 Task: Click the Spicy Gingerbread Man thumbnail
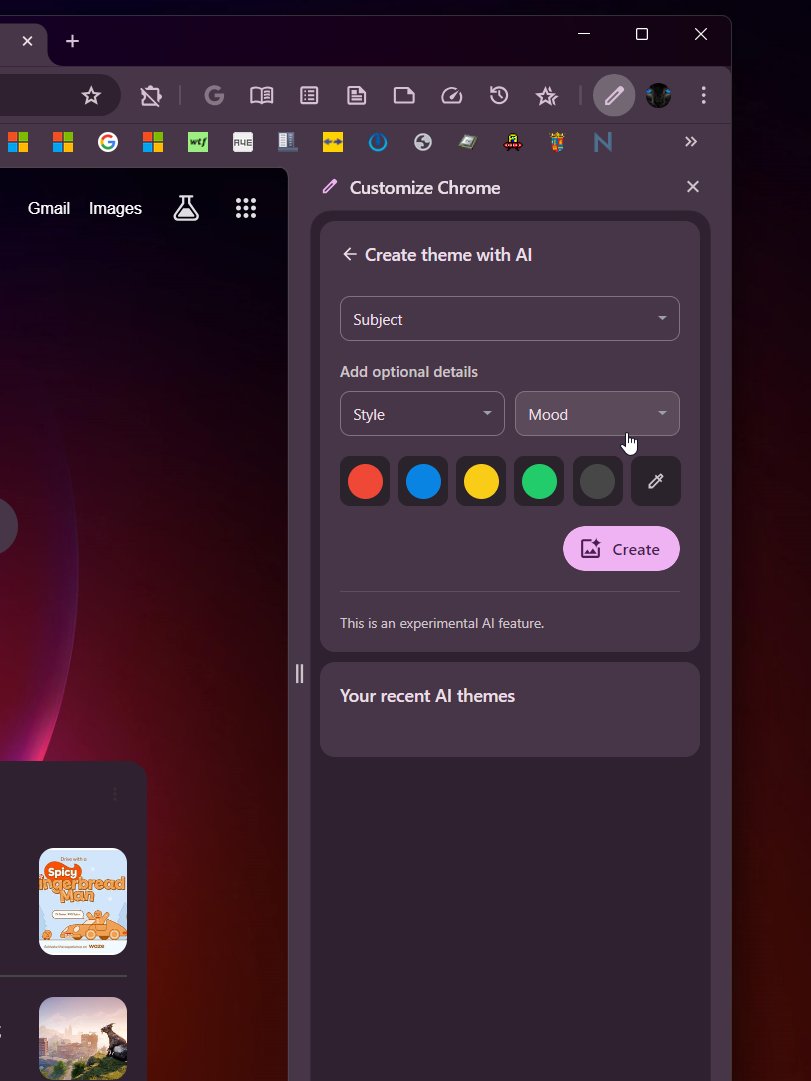pyautogui.click(x=83, y=901)
